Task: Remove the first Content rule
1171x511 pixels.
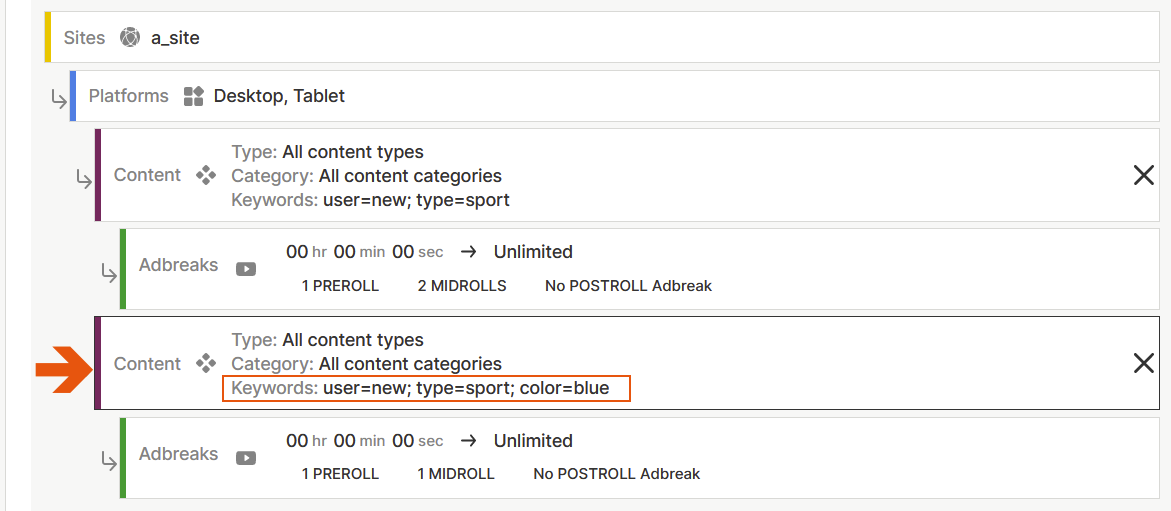Action: click(x=1143, y=175)
